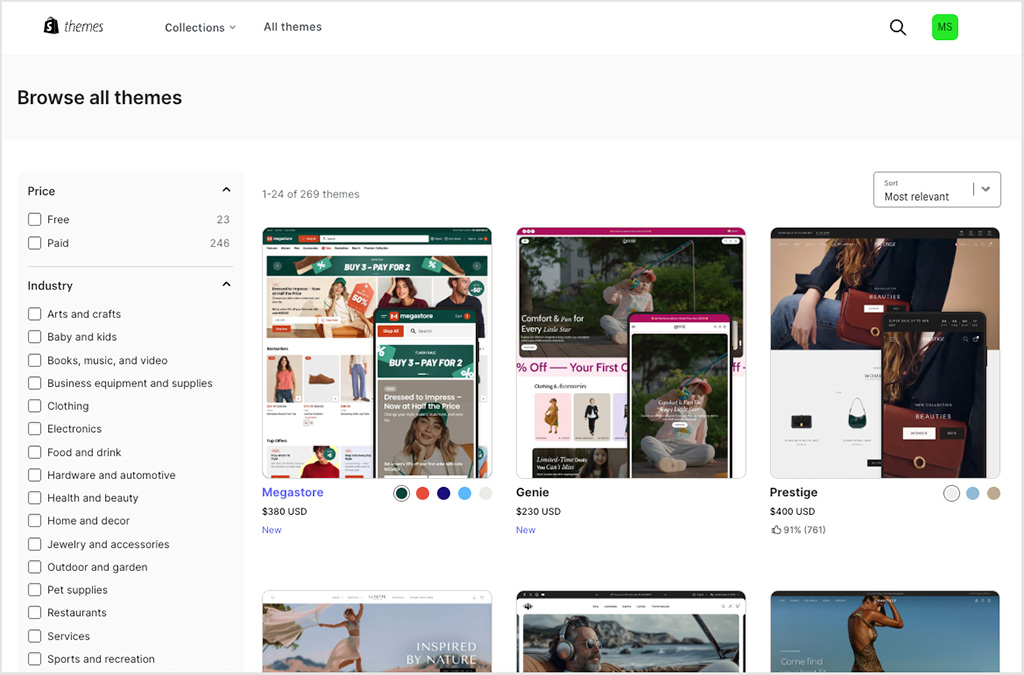Open the search magnifier icon

[898, 27]
